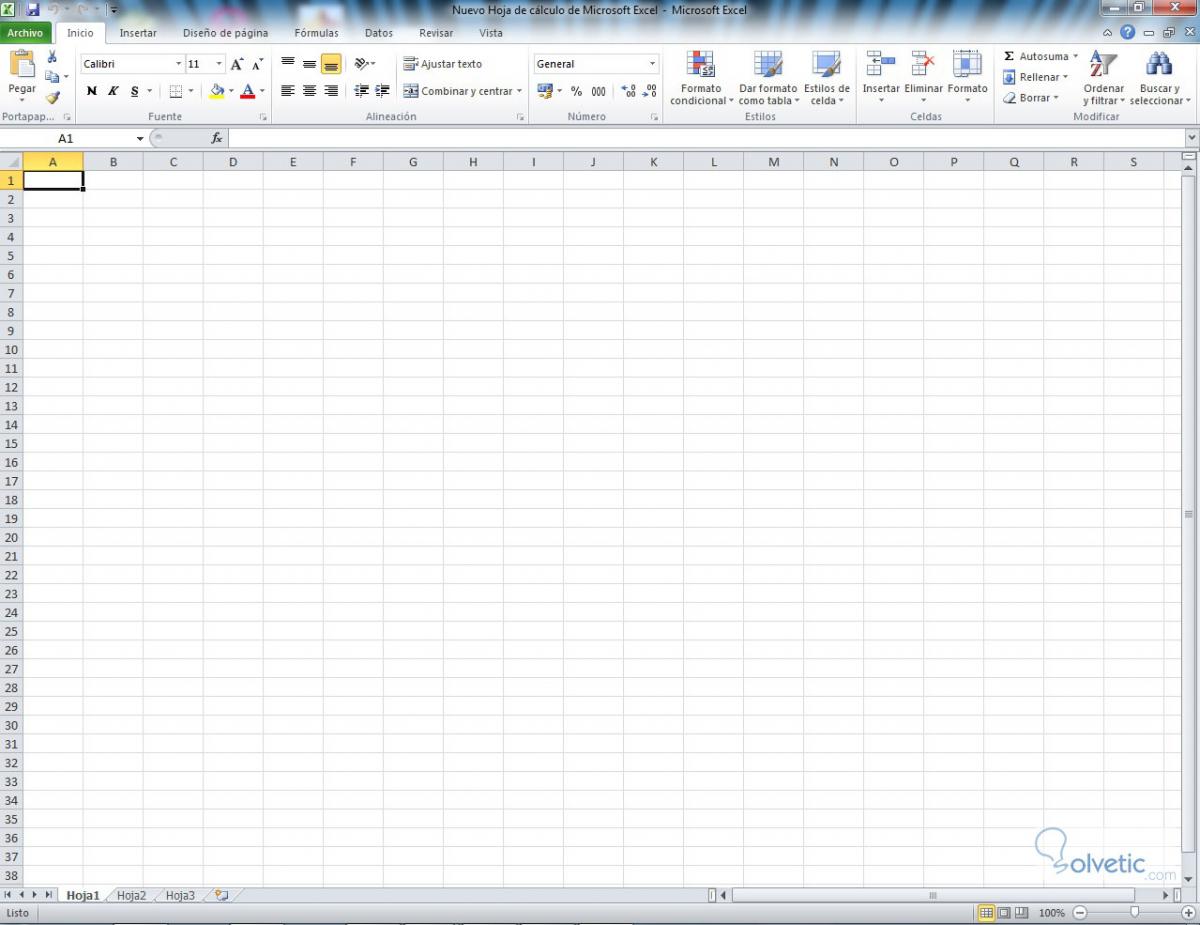Open Excel help question mark icon

click(x=1128, y=33)
